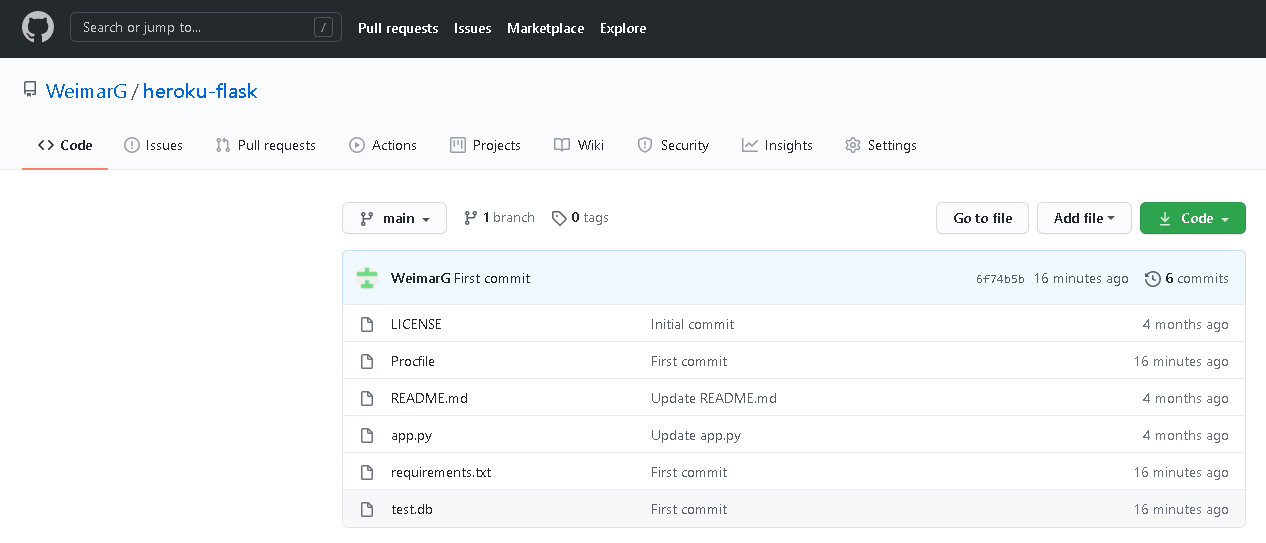Open the Add file dropdown
Image resolution: width=1266 pixels, height=543 pixels.
(1084, 218)
